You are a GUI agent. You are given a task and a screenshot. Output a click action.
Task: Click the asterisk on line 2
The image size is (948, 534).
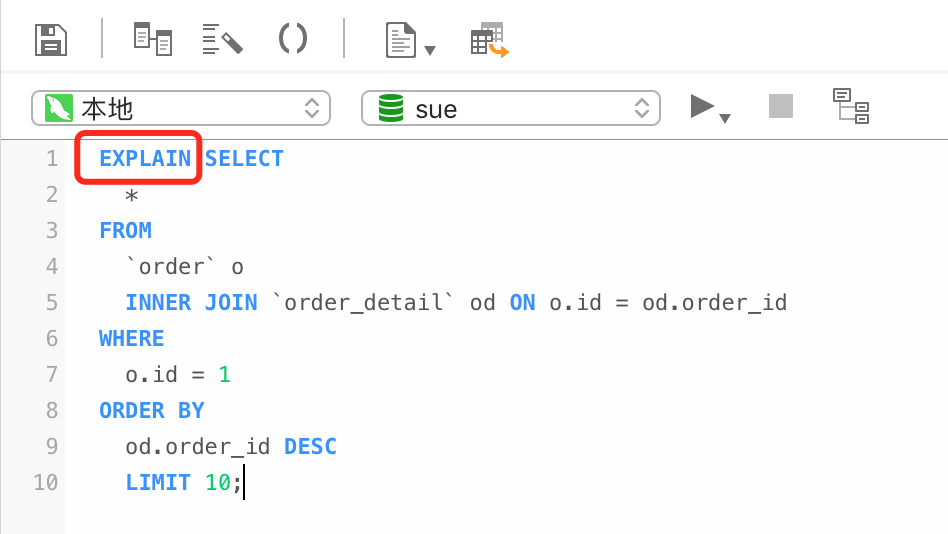click(x=132, y=196)
